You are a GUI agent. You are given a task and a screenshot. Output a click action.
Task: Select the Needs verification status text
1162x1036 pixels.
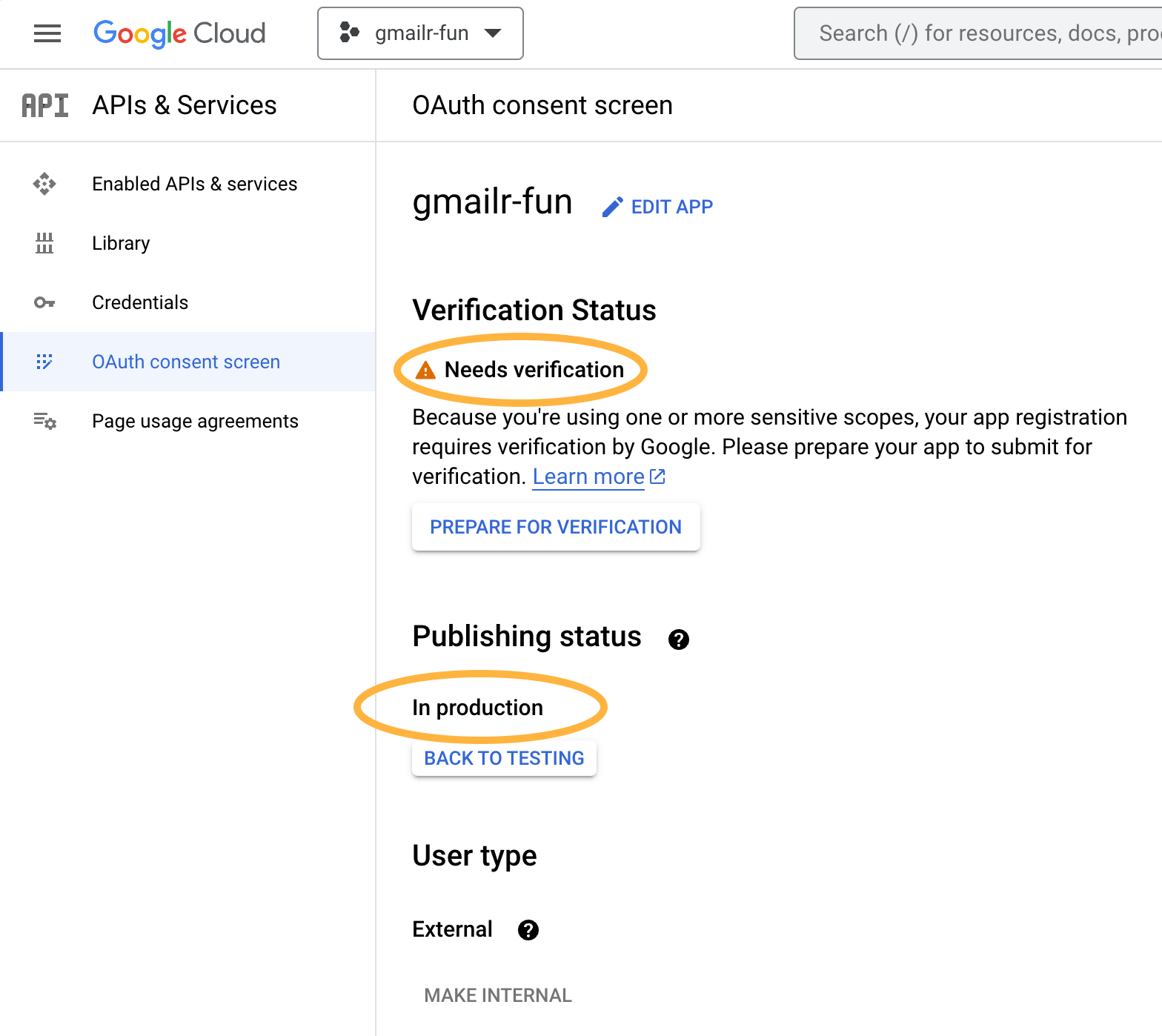[534, 370]
